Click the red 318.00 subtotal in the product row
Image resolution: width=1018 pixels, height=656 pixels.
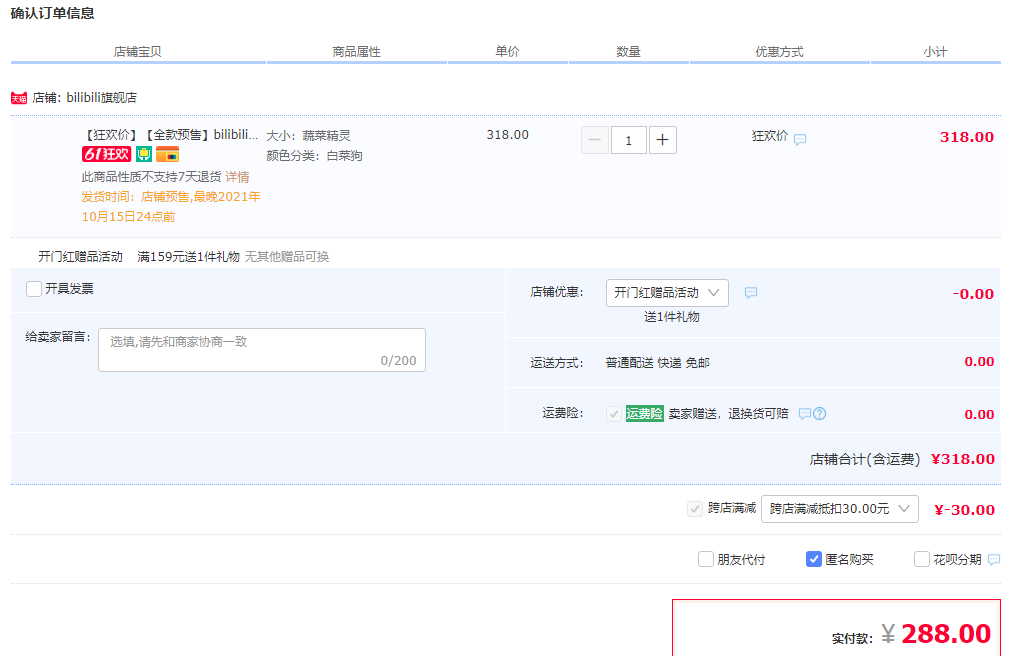967,137
